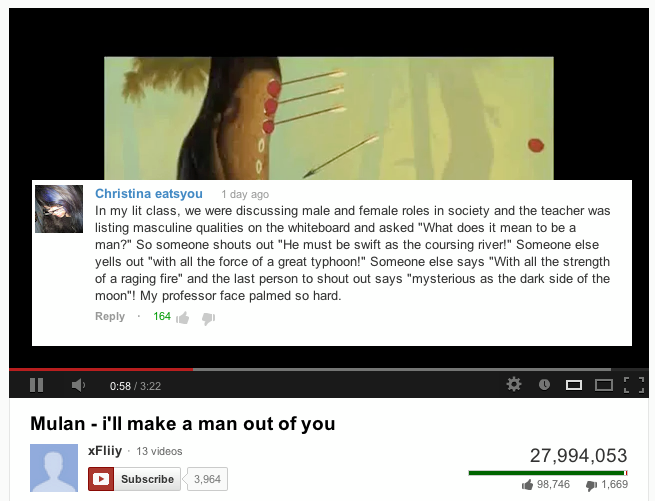View xFliiy's 13 videos
The height and width of the screenshot is (501, 655).
pos(159,451)
